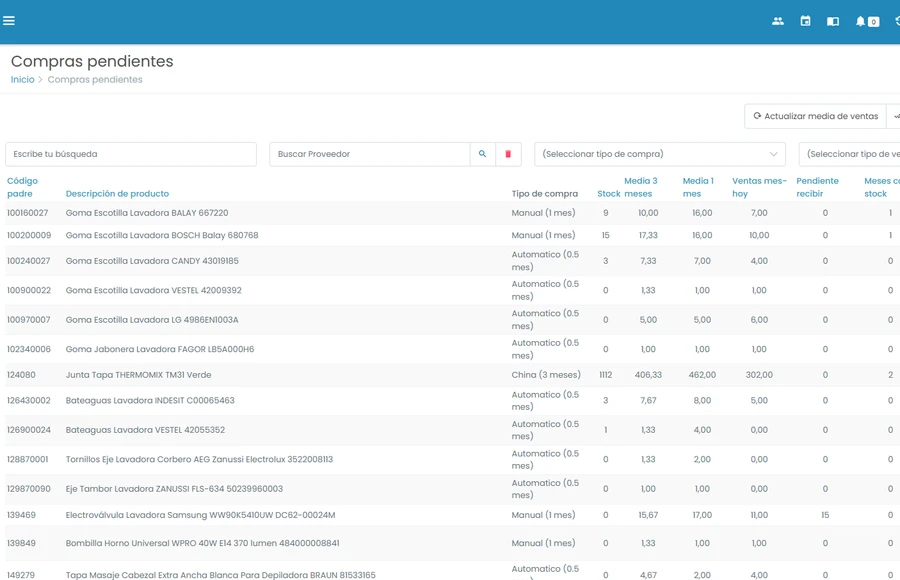
Task: Open the book icon in the header
Action: (833, 21)
